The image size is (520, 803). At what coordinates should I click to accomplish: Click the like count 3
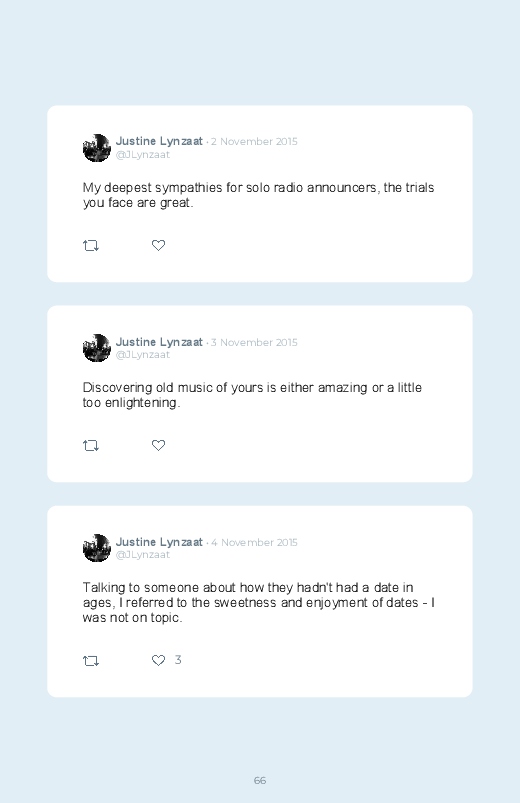click(178, 660)
